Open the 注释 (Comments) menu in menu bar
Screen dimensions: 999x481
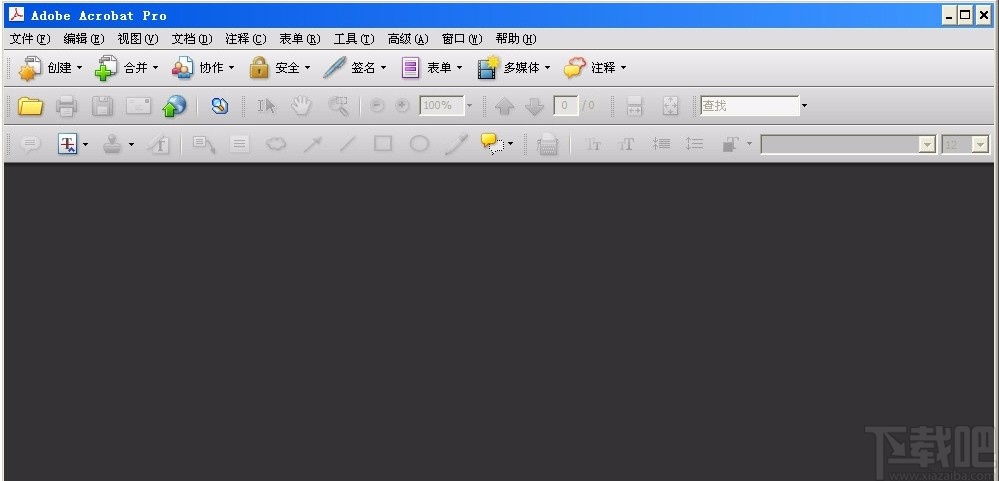[246, 39]
